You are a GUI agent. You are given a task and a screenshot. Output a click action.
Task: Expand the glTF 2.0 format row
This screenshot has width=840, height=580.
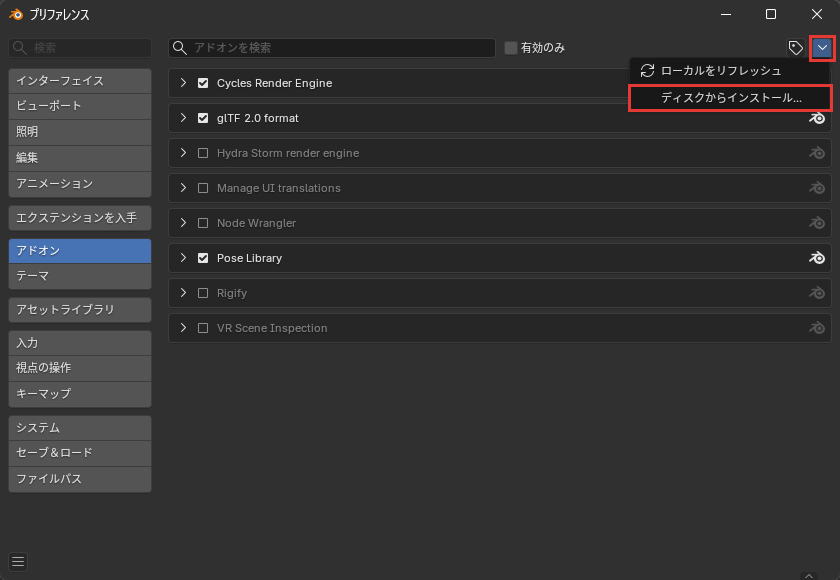[183, 118]
